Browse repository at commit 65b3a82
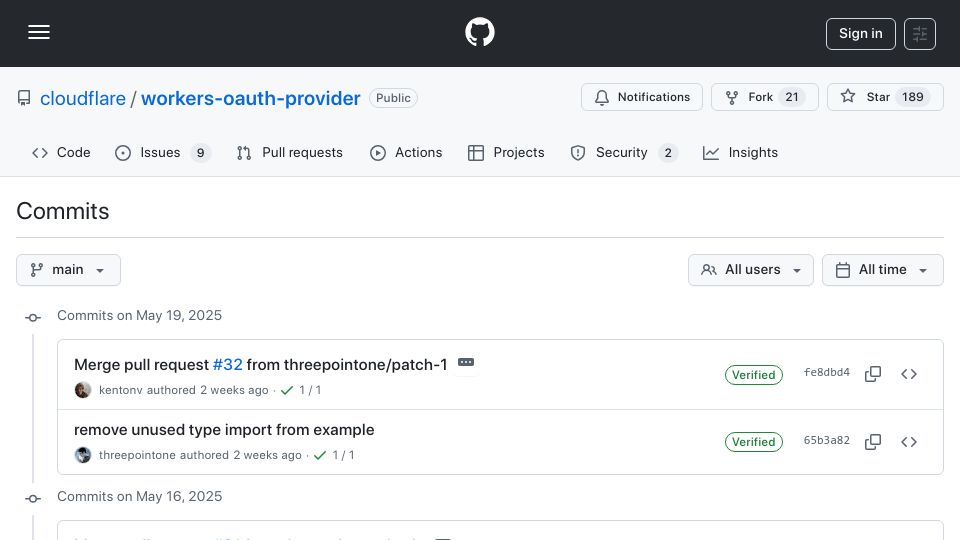Screen dimensions: 960x540 tap(909, 441)
